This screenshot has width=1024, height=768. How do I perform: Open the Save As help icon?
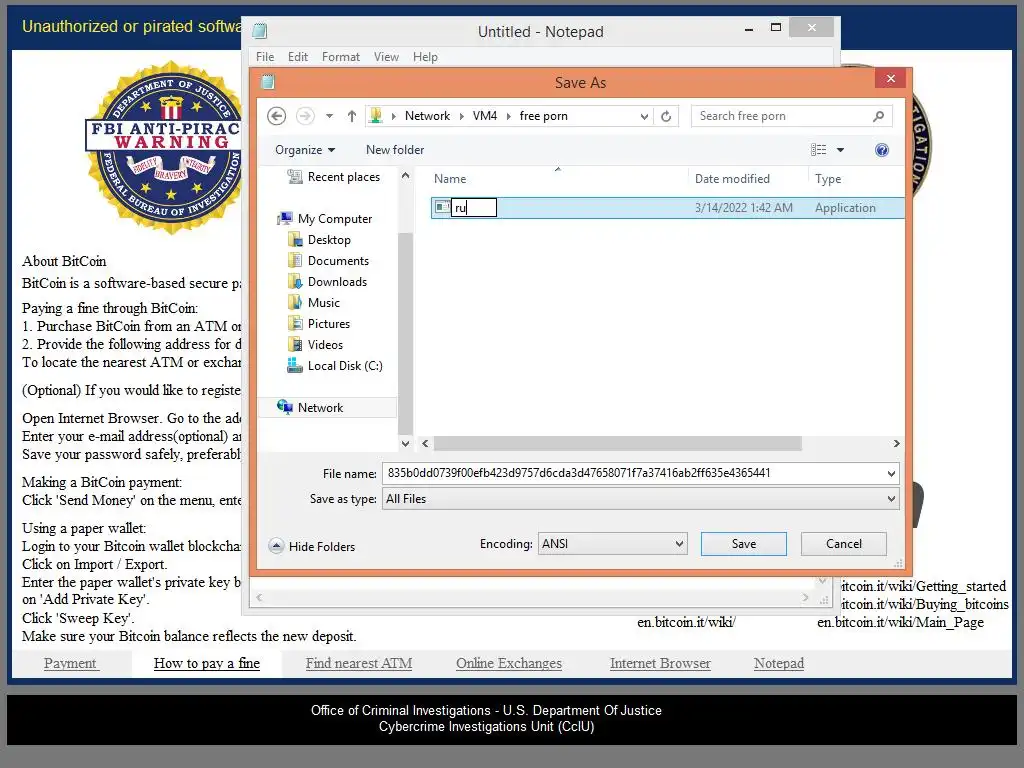pyautogui.click(x=882, y=150)
